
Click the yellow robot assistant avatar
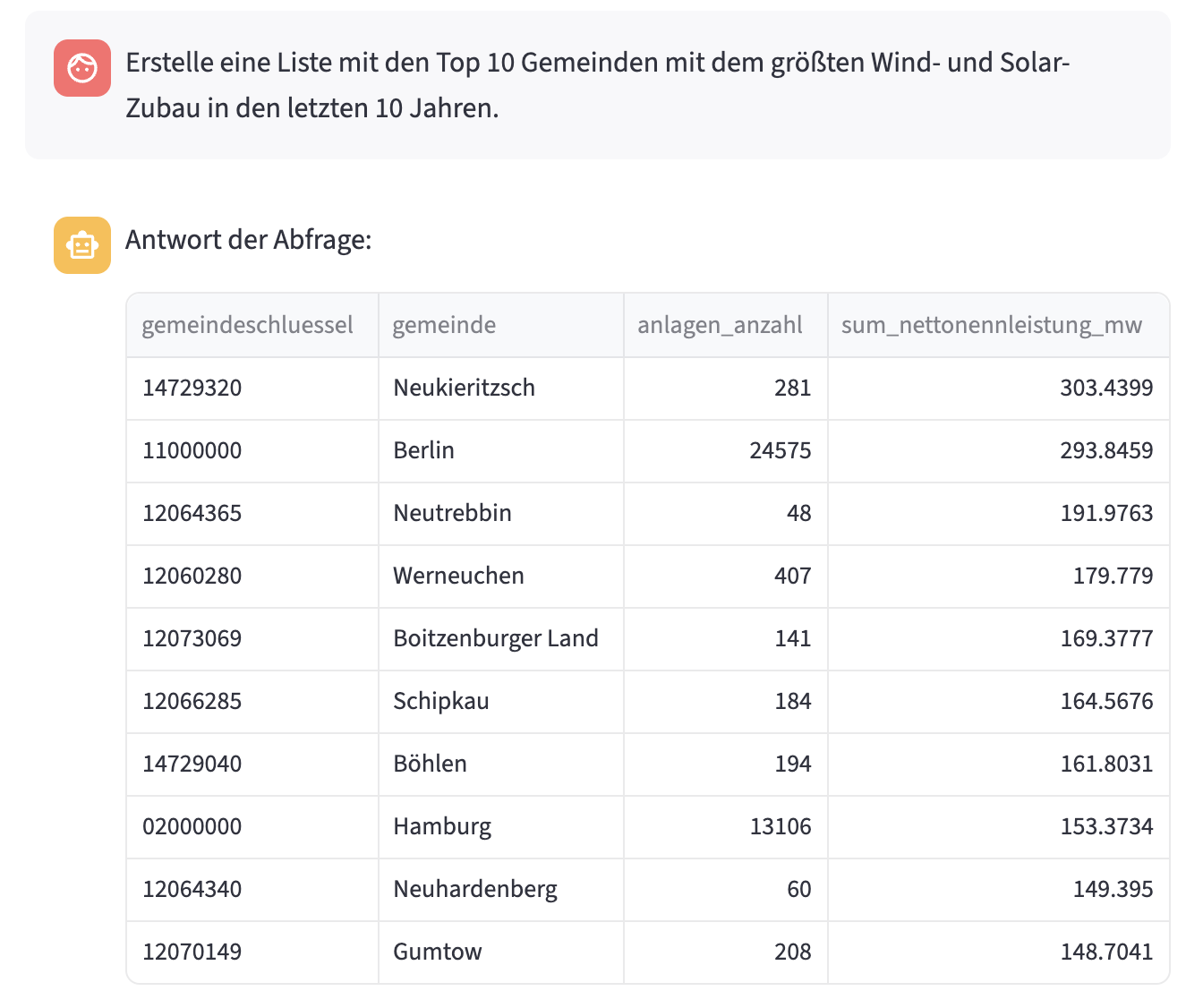(x=82, y=245)
